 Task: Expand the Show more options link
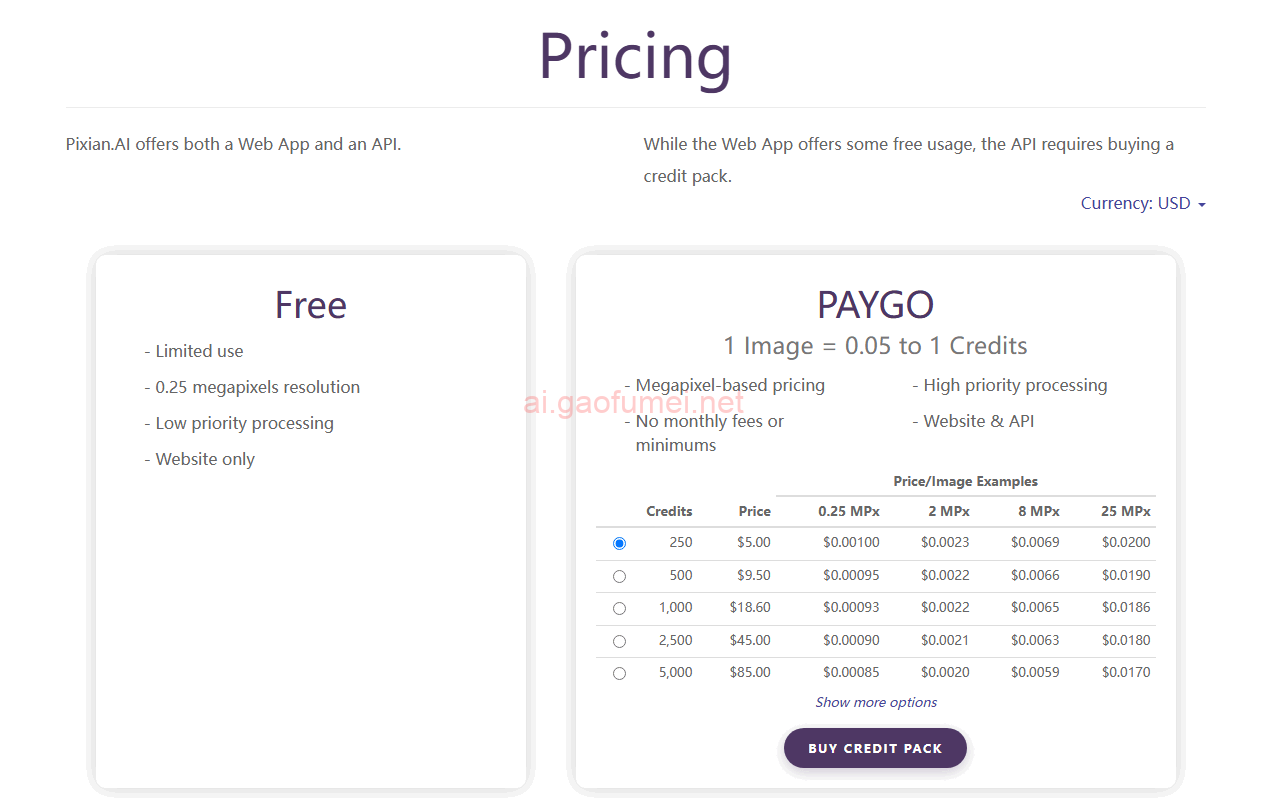click(x=876, y=702)
